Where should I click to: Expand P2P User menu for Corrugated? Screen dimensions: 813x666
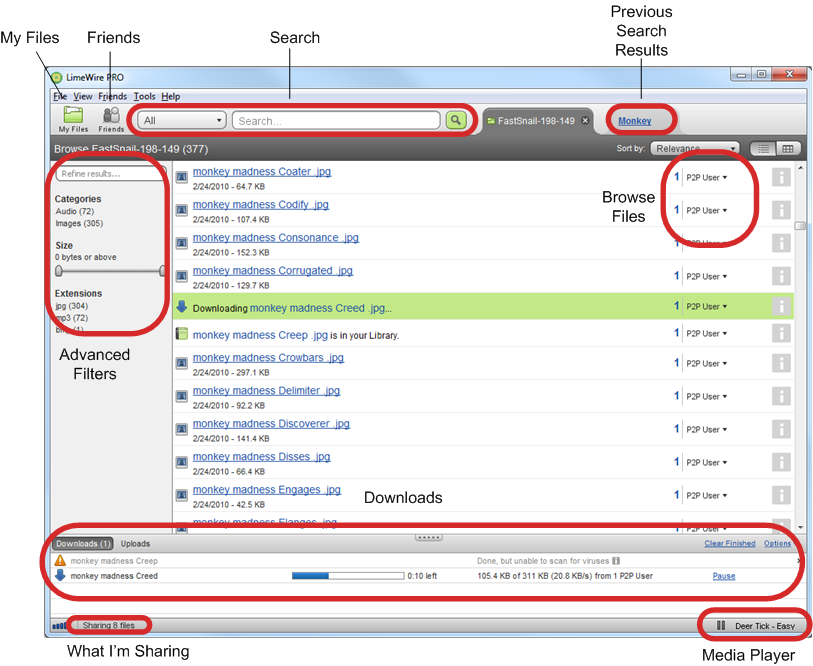[x=707, y=276]
